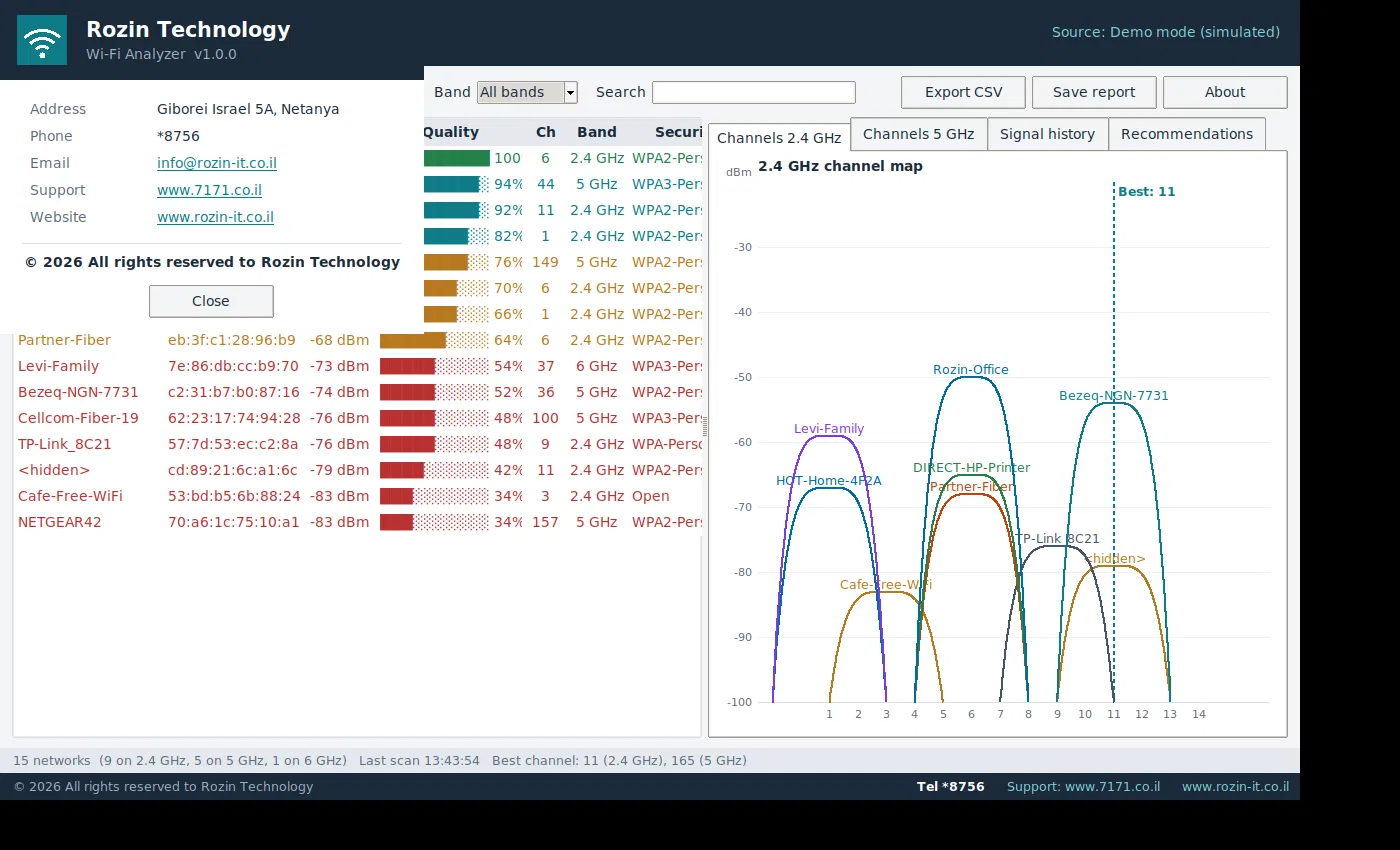Click the 100 quality bar in first row

point(457,158)
